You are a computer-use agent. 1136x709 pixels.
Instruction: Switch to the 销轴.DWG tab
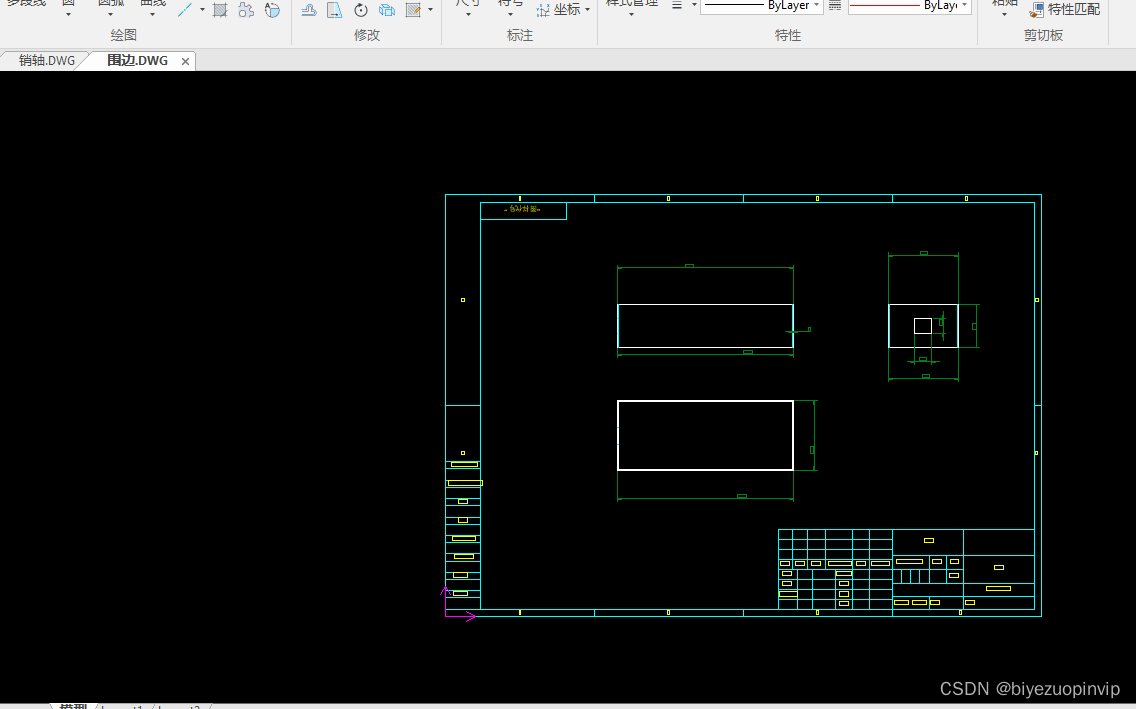(x=46, y=61)
